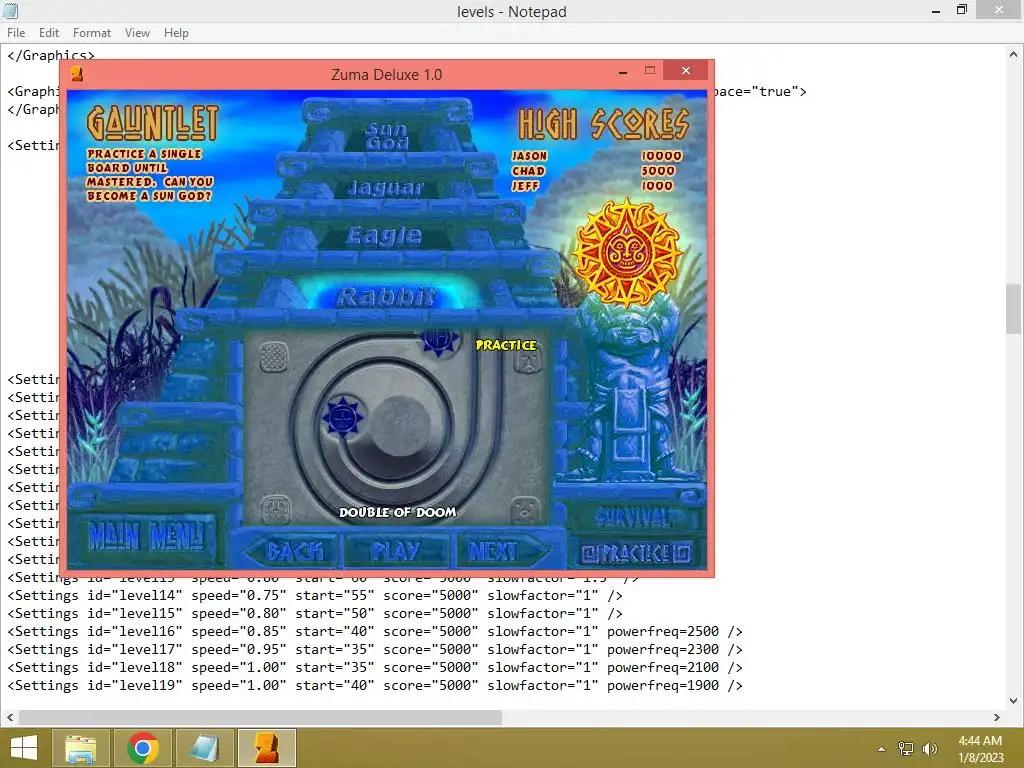Maximize the Zuma Deluxe window
1024x768 pixels.
pos(650,71)
